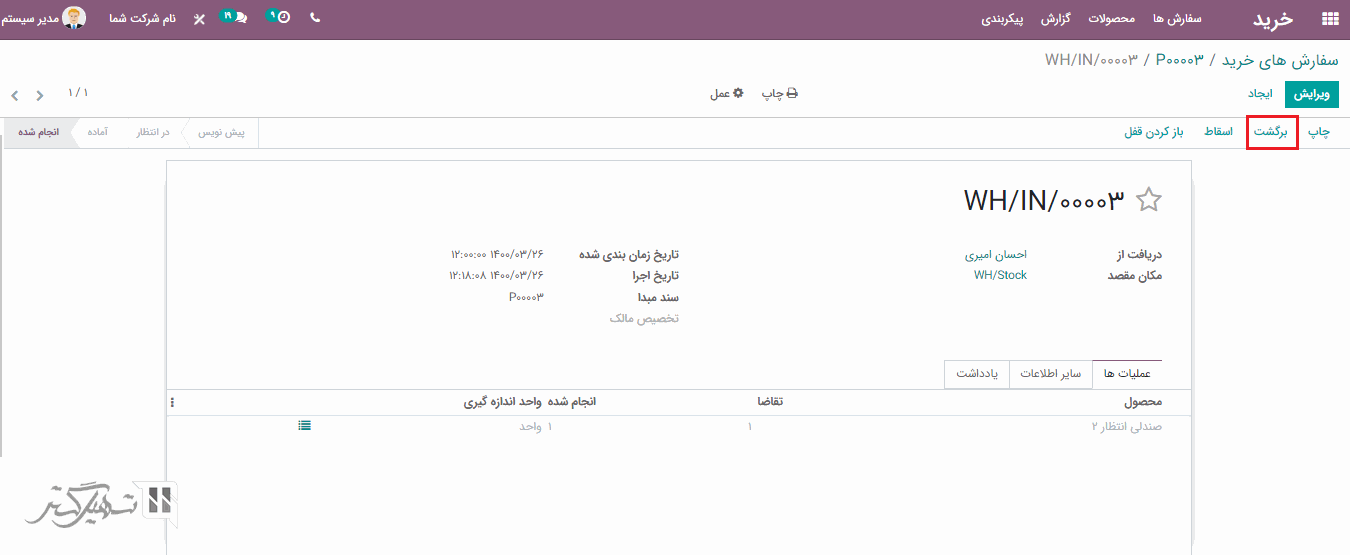The height and width of the screenshot is (555, 1350).
Task: Go to previous record using pager arrow
Action: point(15,96)
